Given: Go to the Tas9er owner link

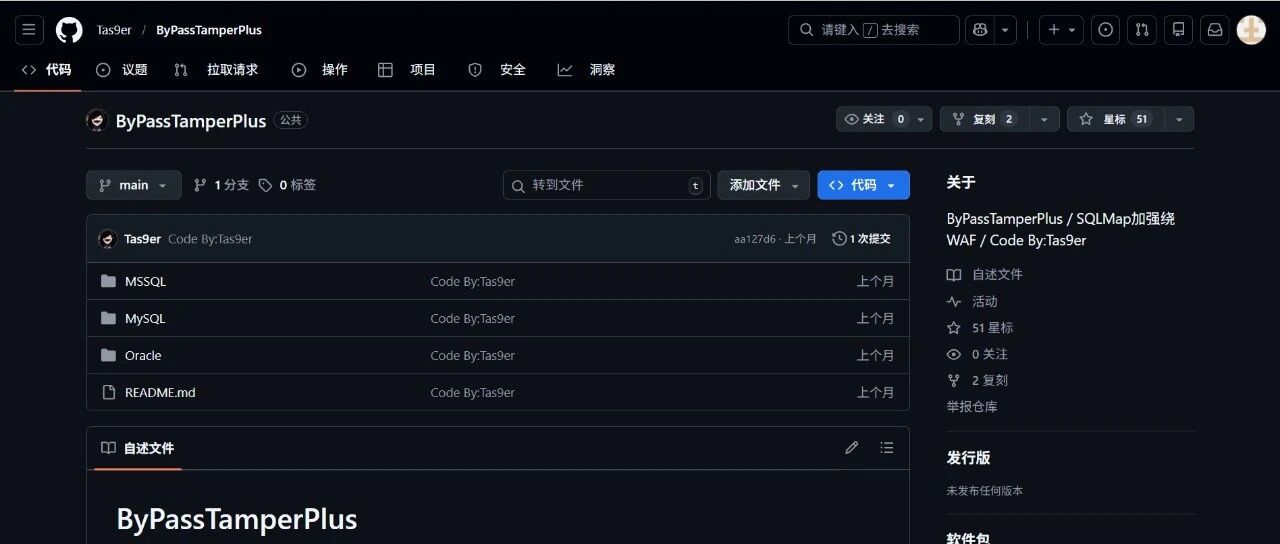Looking at the screenshot, I should coord(114,30).
